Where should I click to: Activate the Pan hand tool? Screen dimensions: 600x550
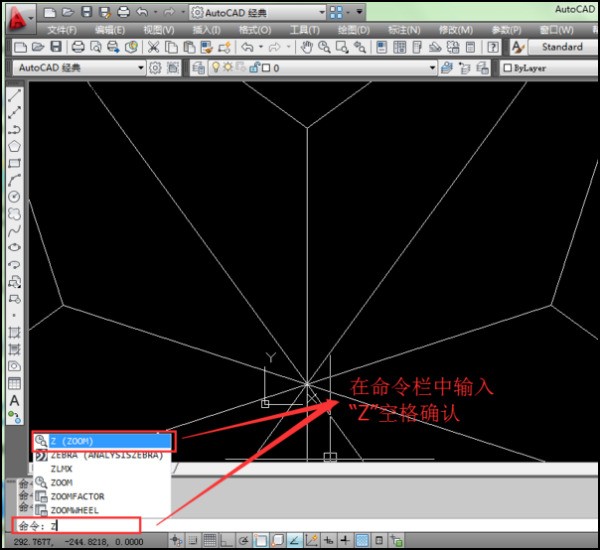click(306, 47)
